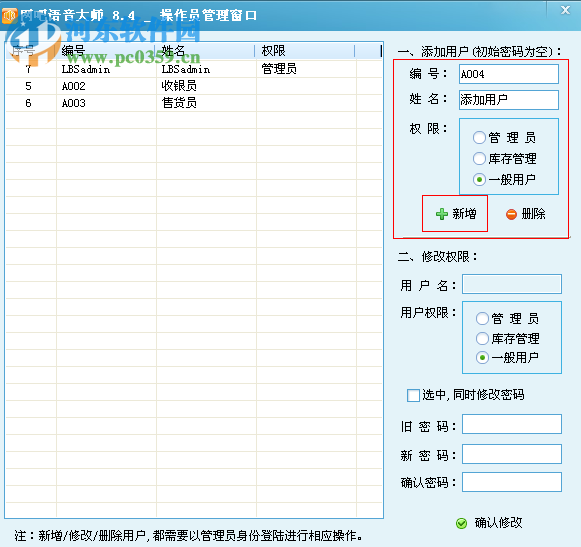
Task: Click sequence number 5 cell
Action: point(31,86)
